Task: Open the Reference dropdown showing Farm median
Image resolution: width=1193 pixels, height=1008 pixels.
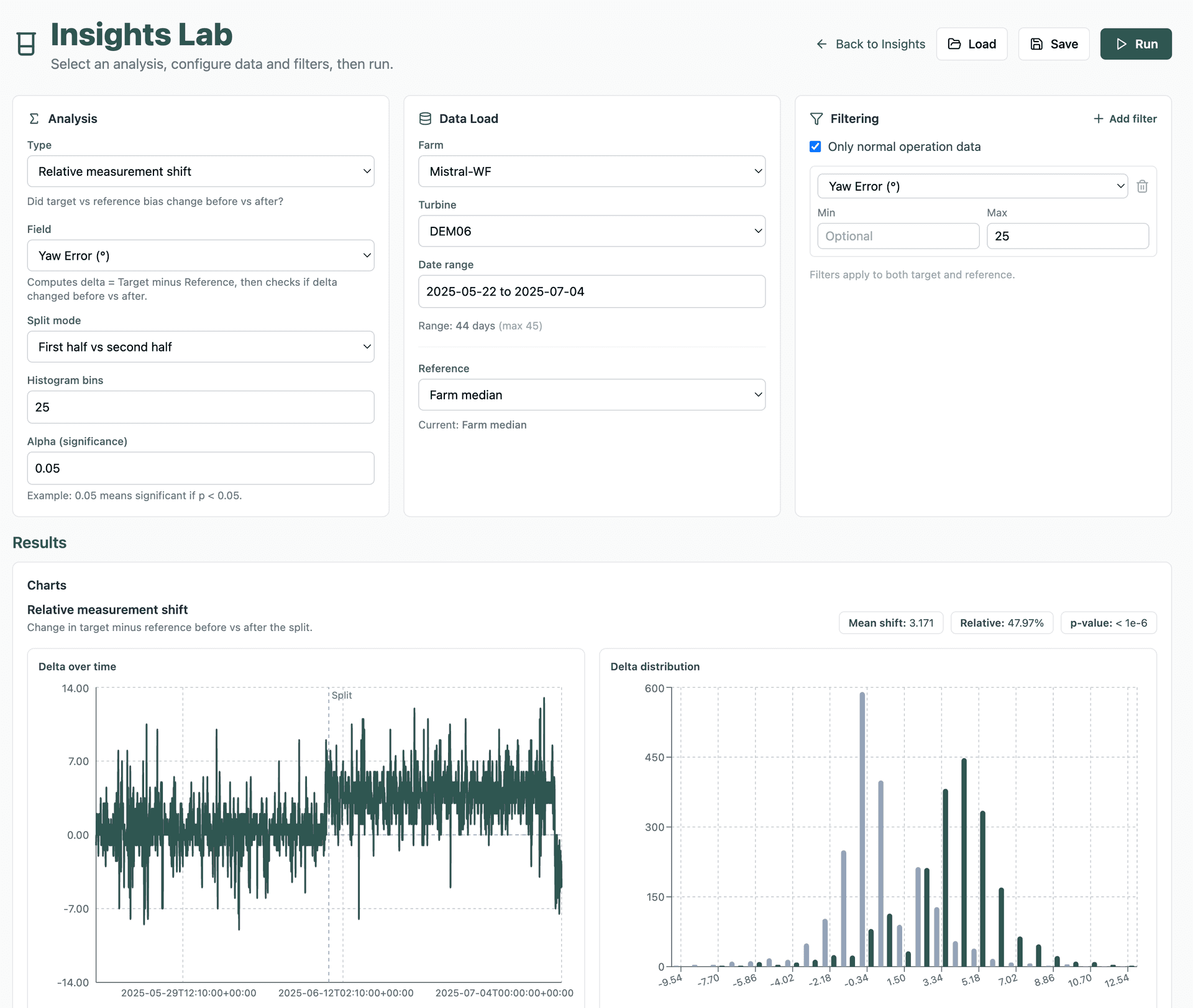Action: point(592,394)
